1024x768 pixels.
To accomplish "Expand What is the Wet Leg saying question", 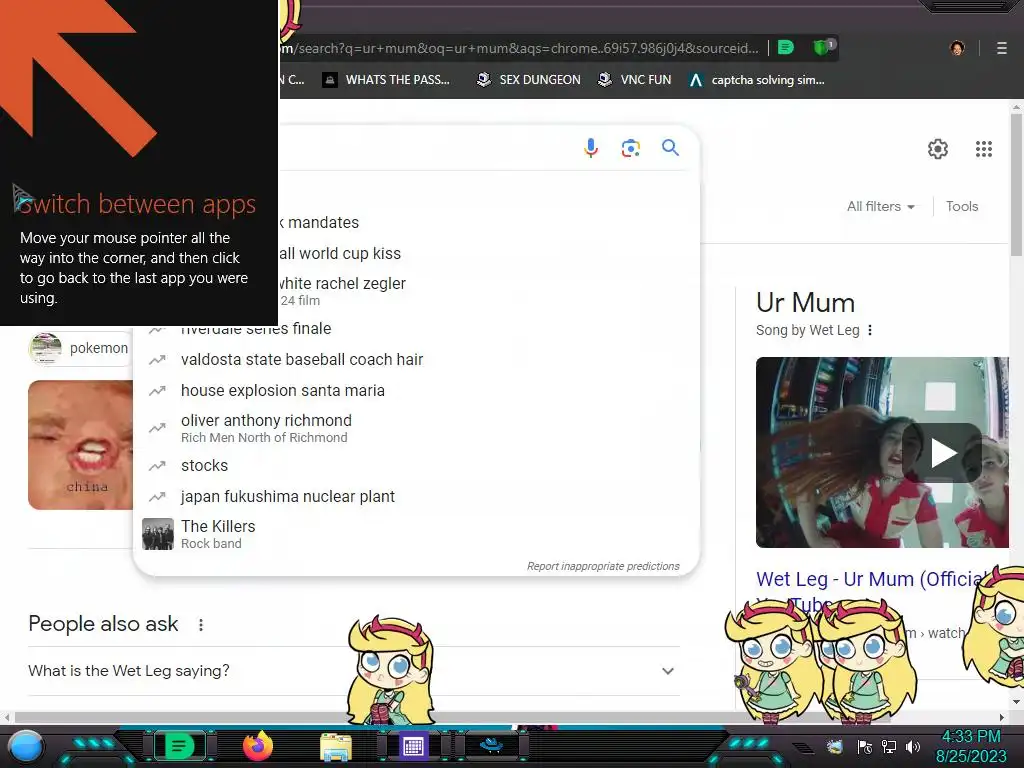I will tap(353, 671).
